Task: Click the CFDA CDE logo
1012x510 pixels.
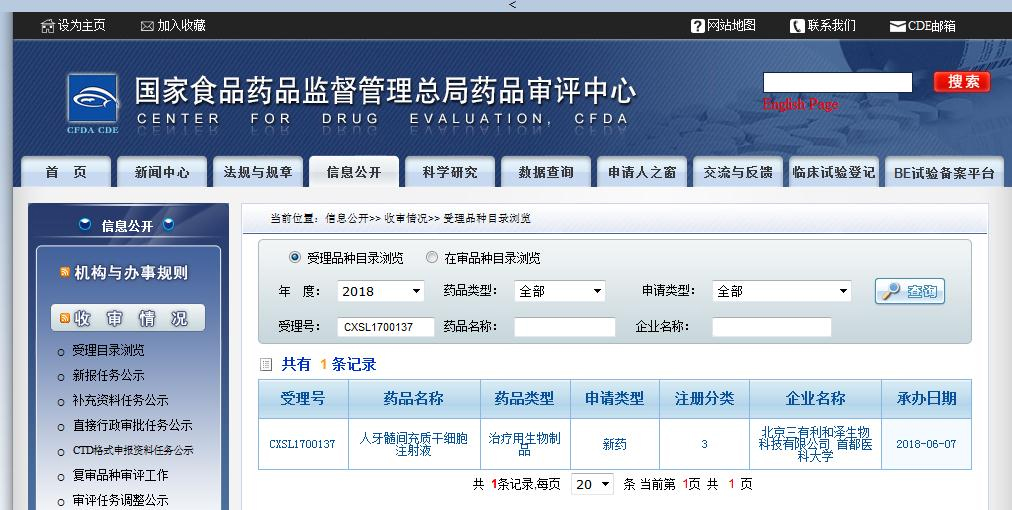Action: pos(93,103)
